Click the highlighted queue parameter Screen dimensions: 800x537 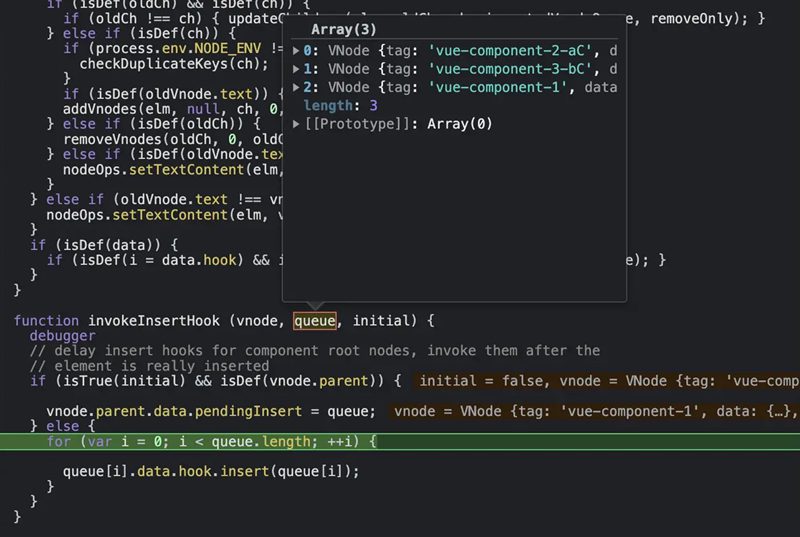[314, 321]
